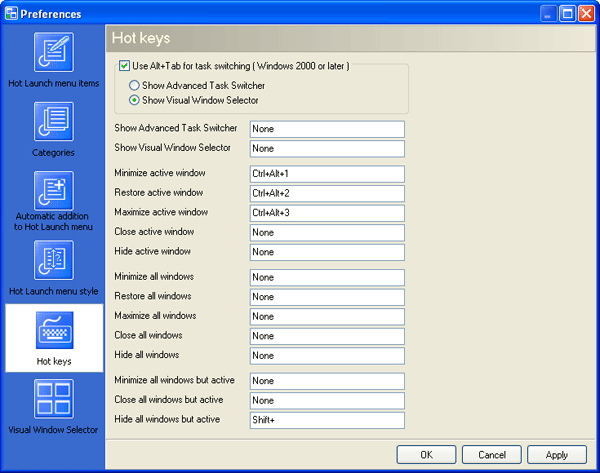The height and width of the screenshot is (473, 600).
Task: Select the Hot keys keyboard icon
Action: point(54,330)
